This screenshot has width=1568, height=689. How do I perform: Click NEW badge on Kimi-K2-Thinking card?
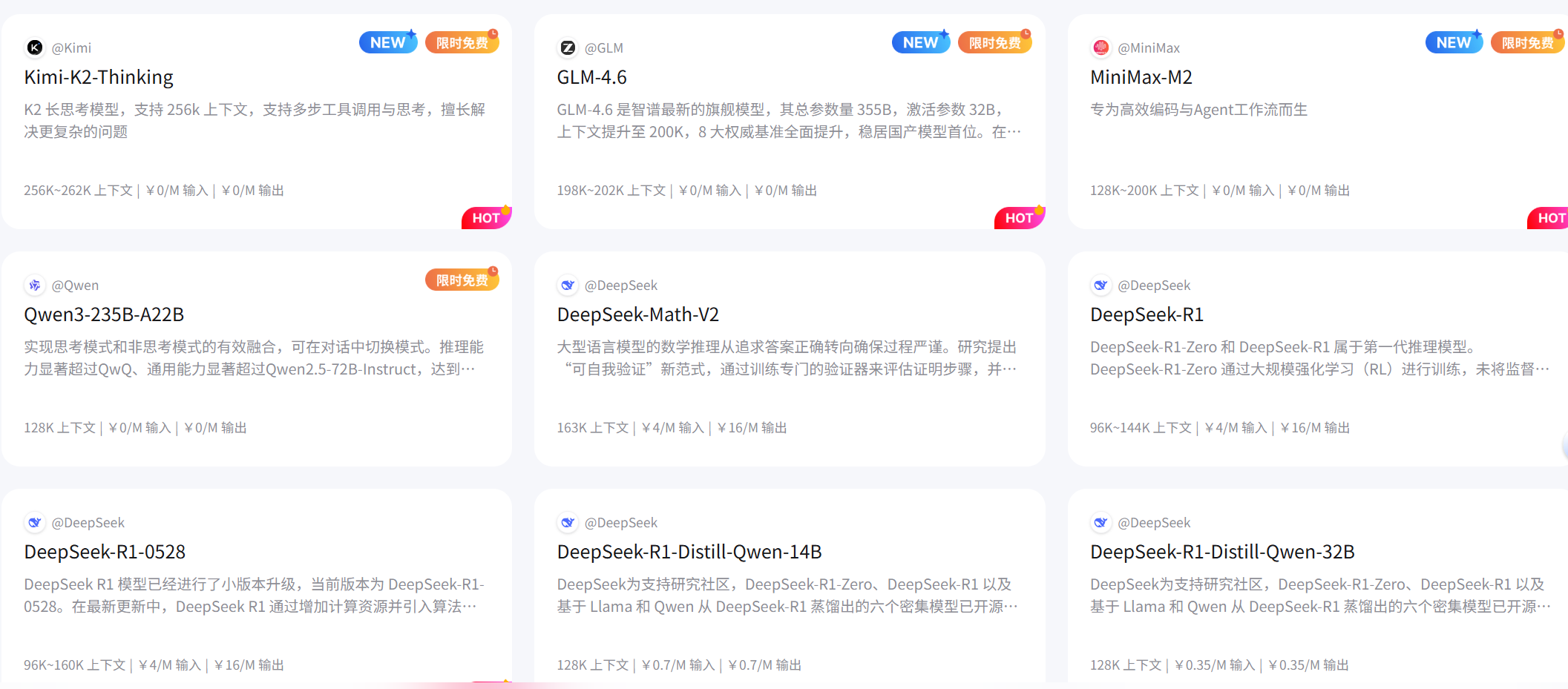tap(388, 42)
